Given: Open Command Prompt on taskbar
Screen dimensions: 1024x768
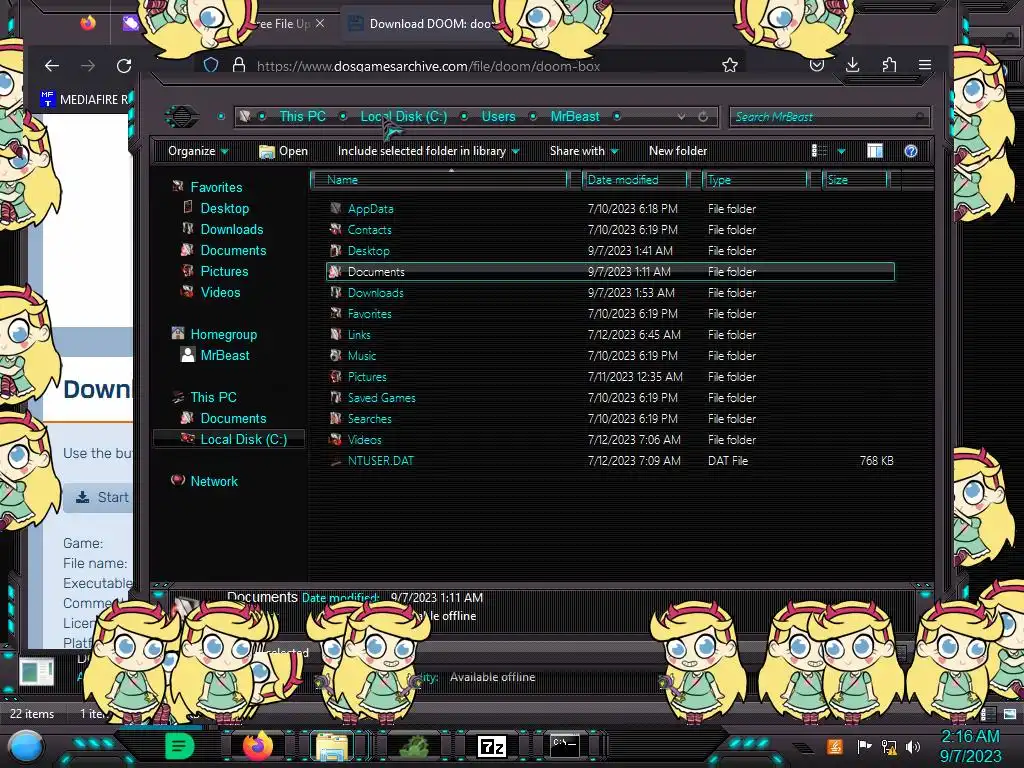Looking at the screenshot, I should coord(564,746).
